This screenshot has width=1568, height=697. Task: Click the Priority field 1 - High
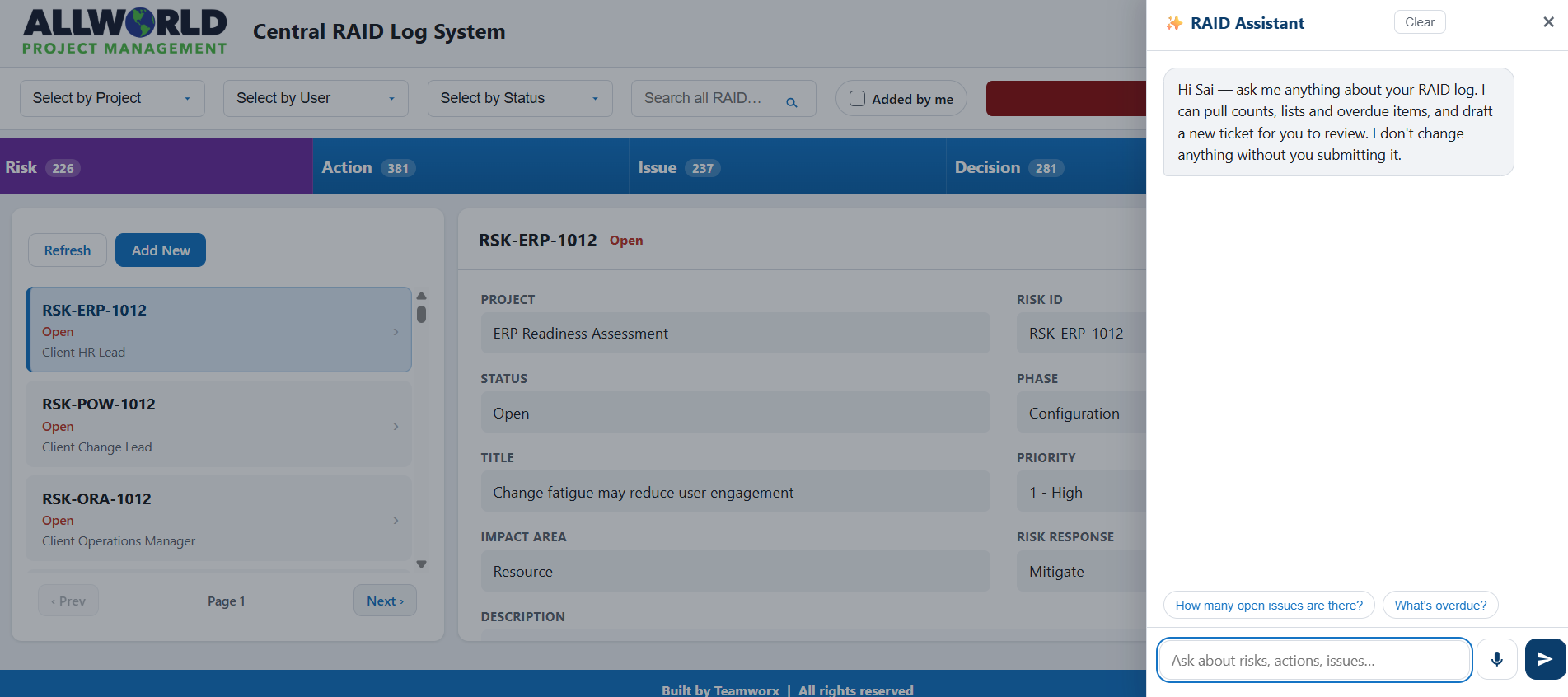[1081, 492]
